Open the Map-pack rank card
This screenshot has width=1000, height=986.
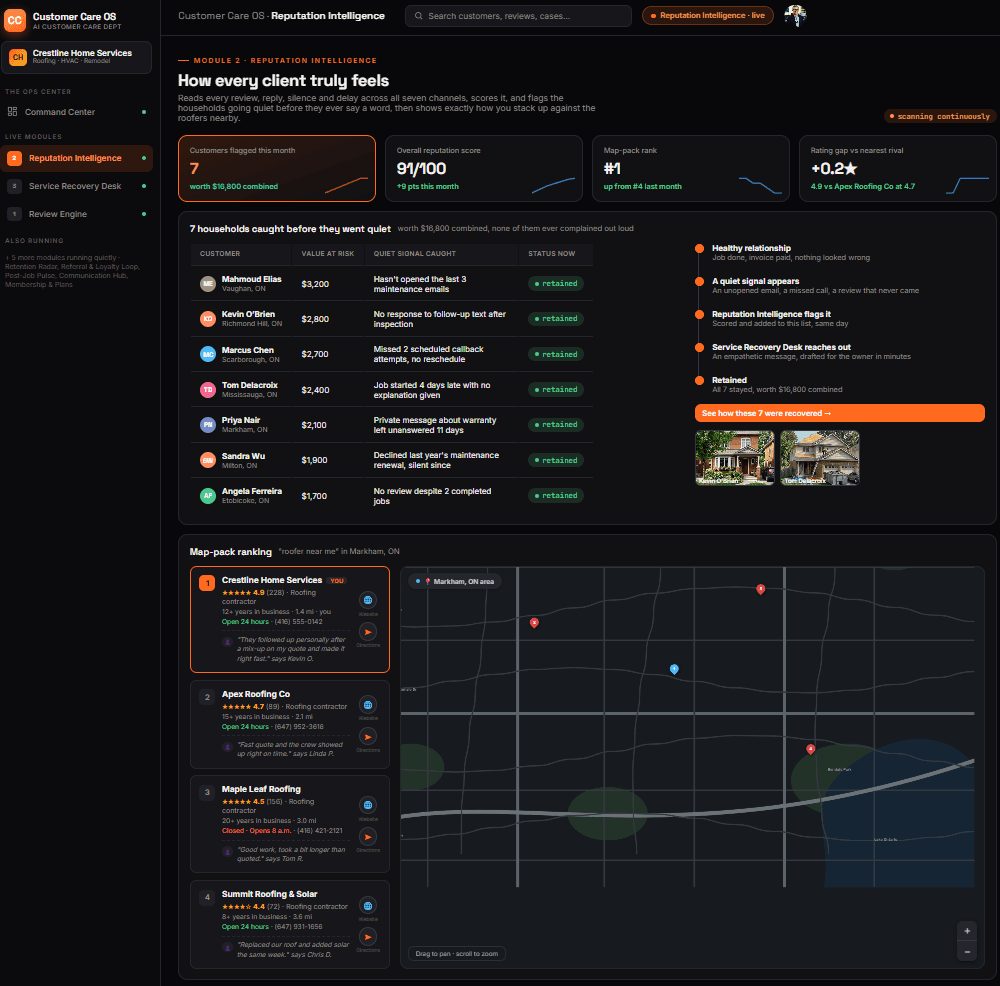[691, 168]
